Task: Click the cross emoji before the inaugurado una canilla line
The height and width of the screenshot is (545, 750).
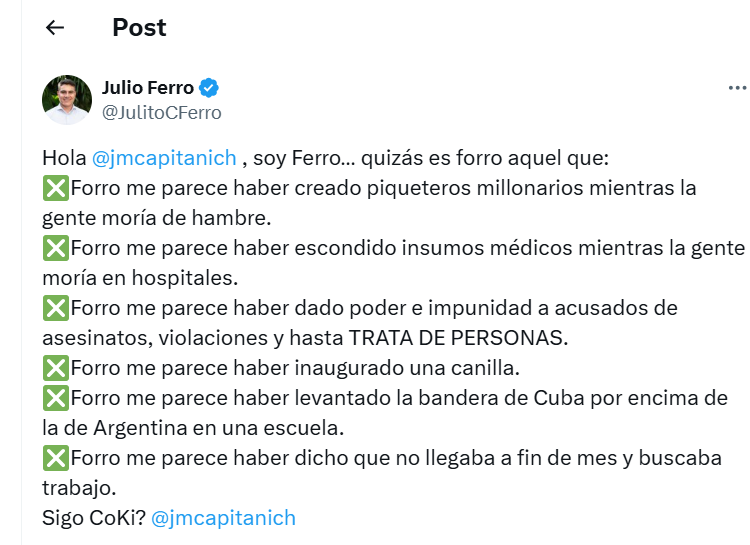Action: pos(54,368)
